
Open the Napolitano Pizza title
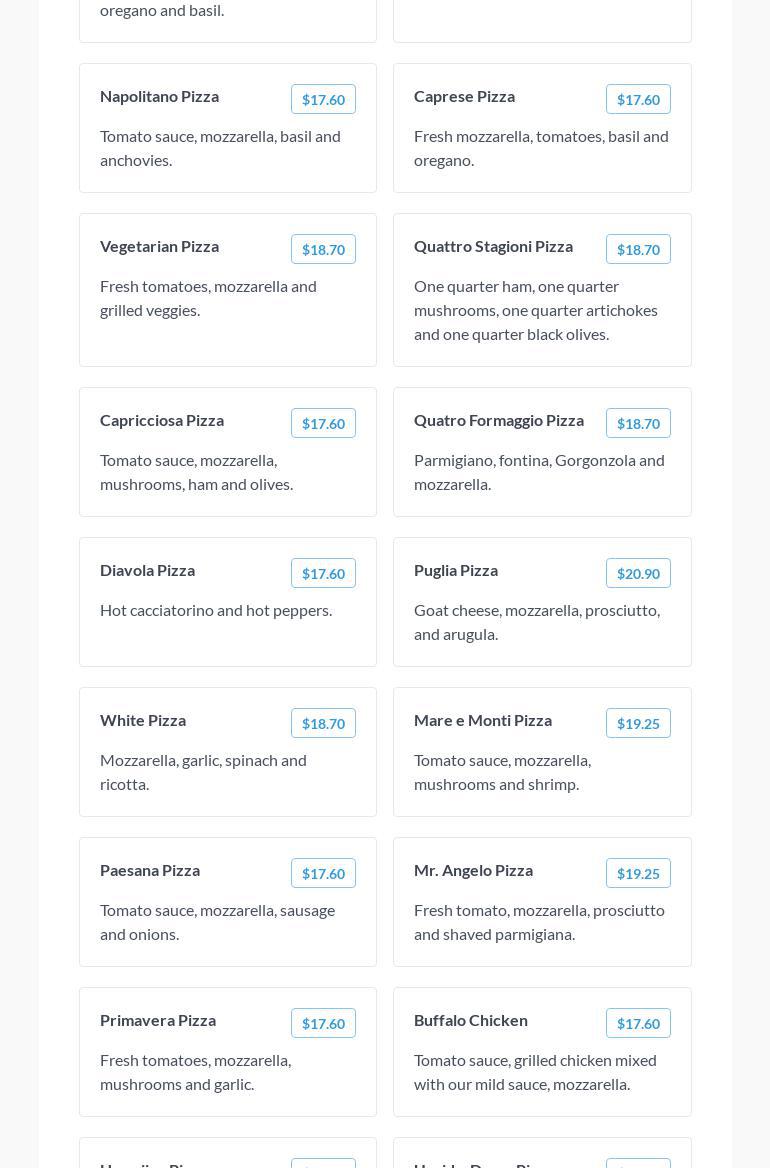tap(159, 96)
